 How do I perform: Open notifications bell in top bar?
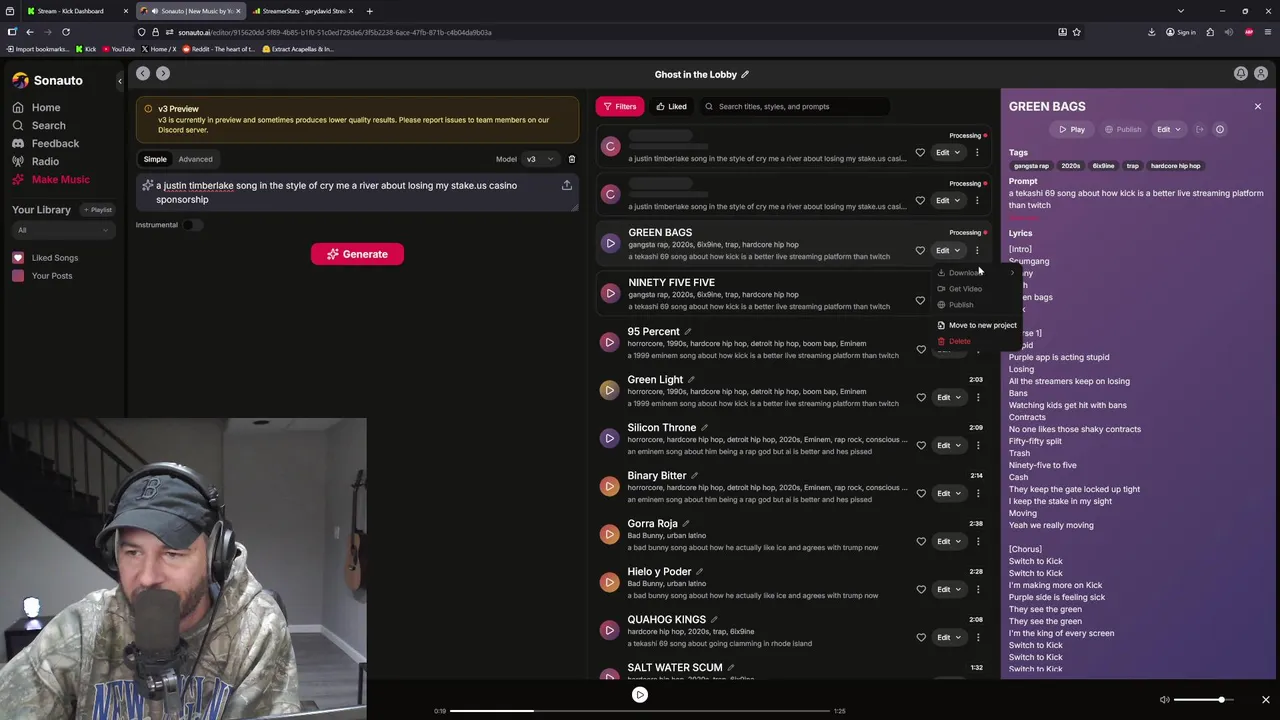[1240, 73]
